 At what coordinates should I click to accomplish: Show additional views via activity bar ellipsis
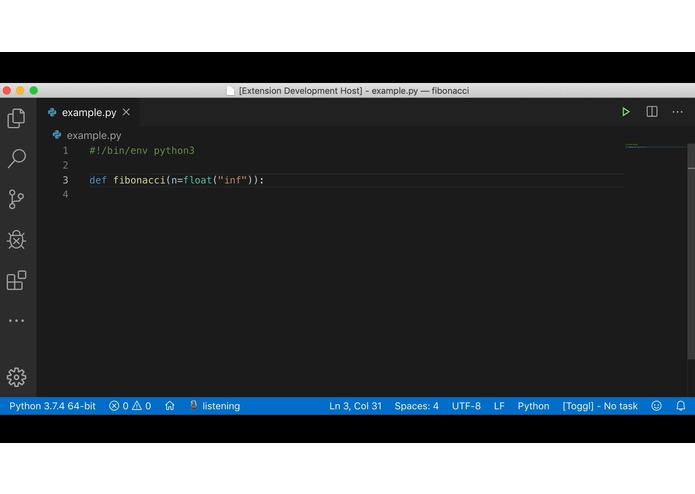click(x=16, y=320)
